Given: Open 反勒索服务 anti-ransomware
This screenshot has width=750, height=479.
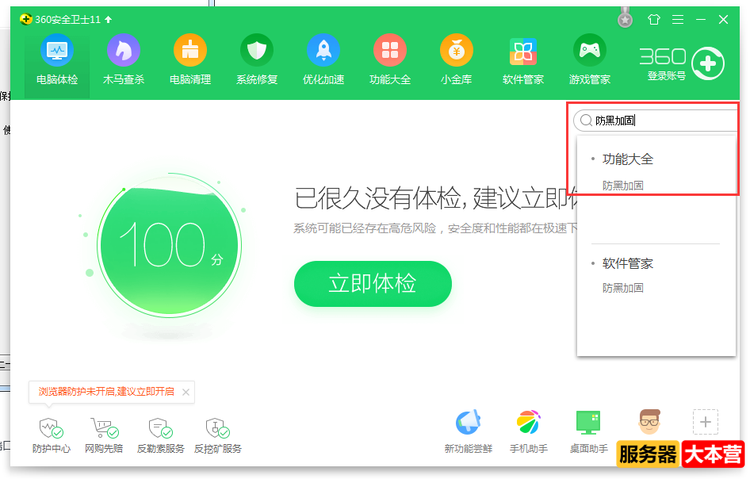Looking at the screenshot, I should click(x=161, y=435).
